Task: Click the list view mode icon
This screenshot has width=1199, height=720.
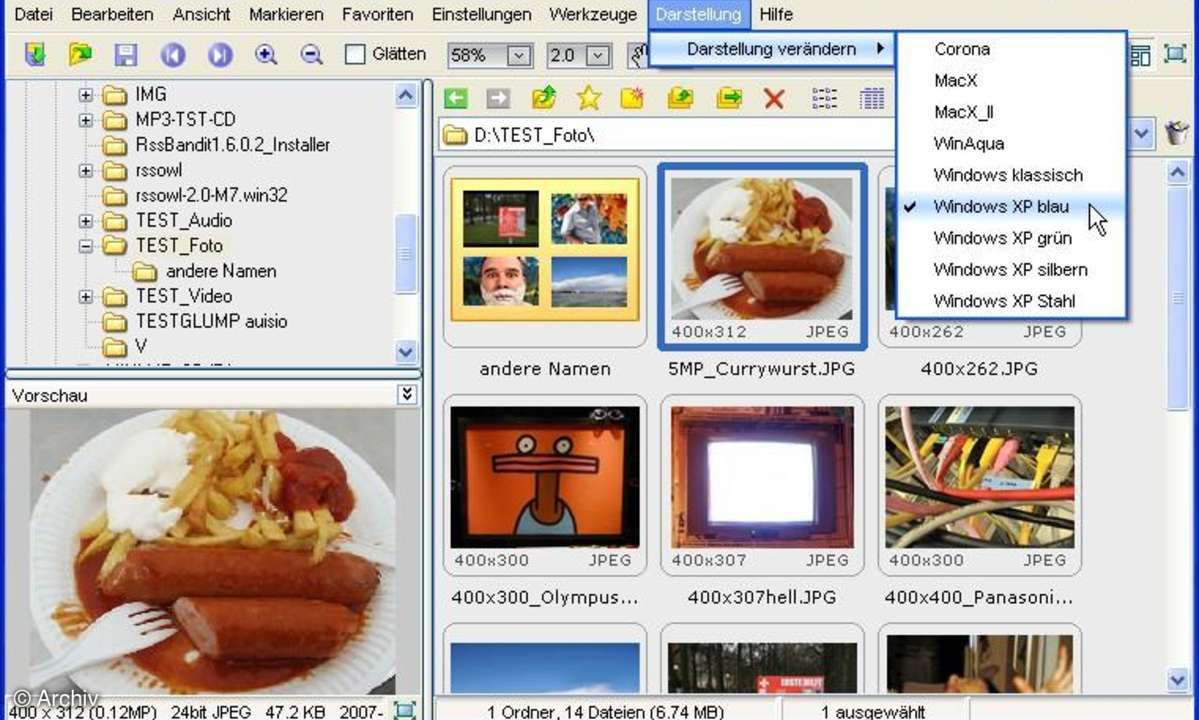Action: [x=824, y=98]
